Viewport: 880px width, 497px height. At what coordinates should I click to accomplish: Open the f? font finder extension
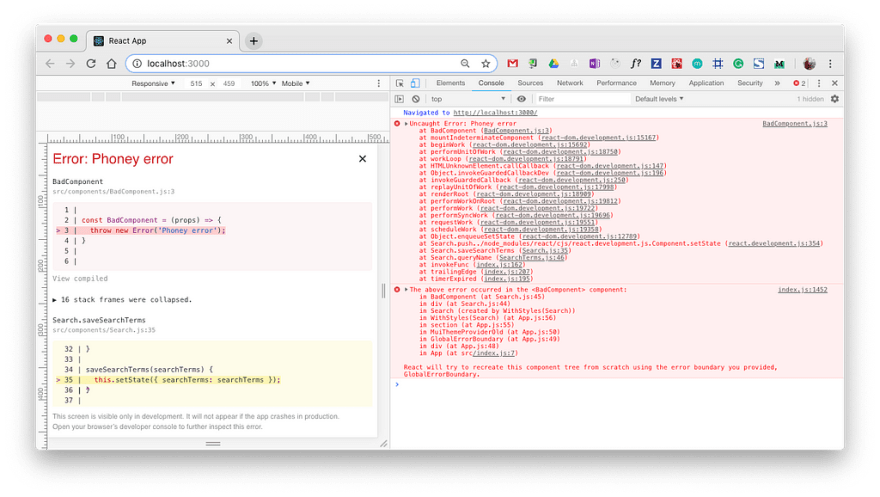(635, 63)
